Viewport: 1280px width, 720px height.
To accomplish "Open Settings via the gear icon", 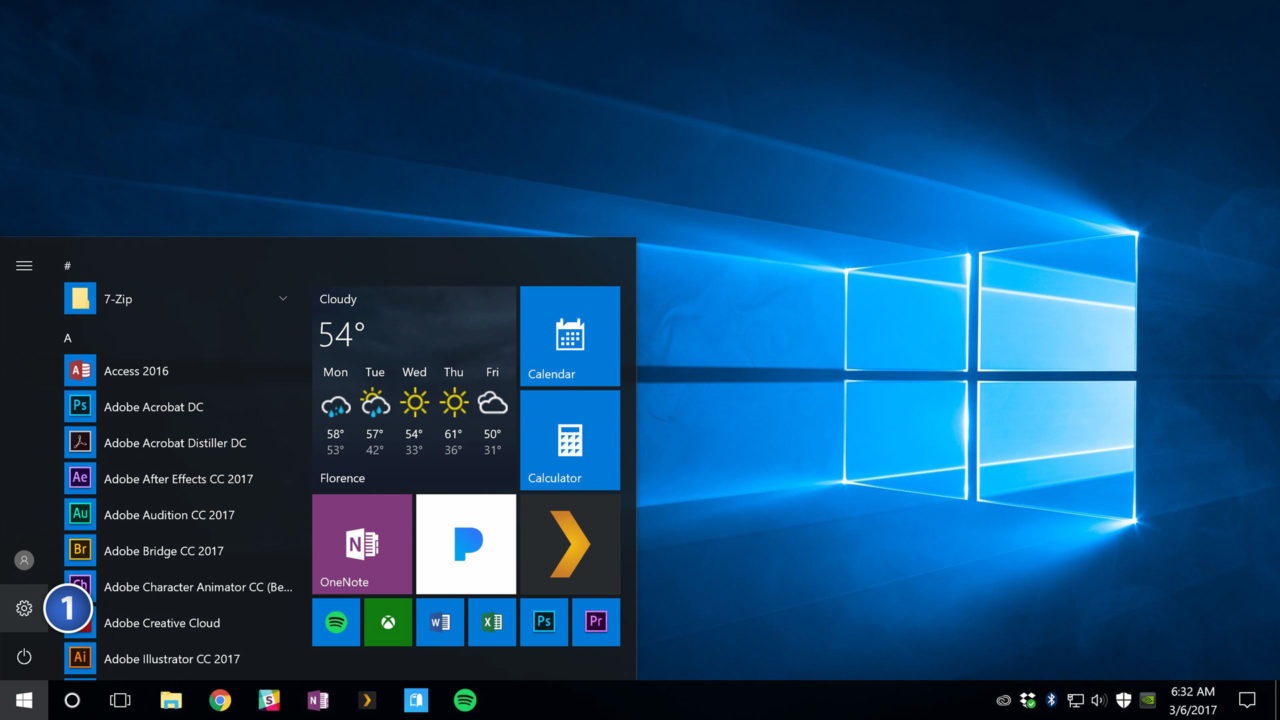I will (24, 608).
